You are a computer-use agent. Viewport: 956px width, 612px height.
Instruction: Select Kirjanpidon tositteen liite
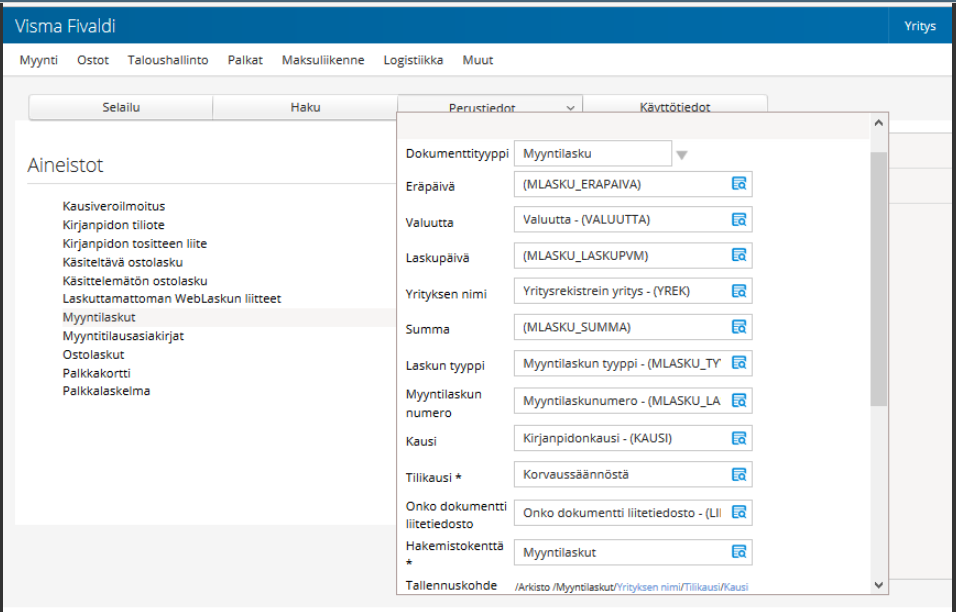click(x=135, y=243)
